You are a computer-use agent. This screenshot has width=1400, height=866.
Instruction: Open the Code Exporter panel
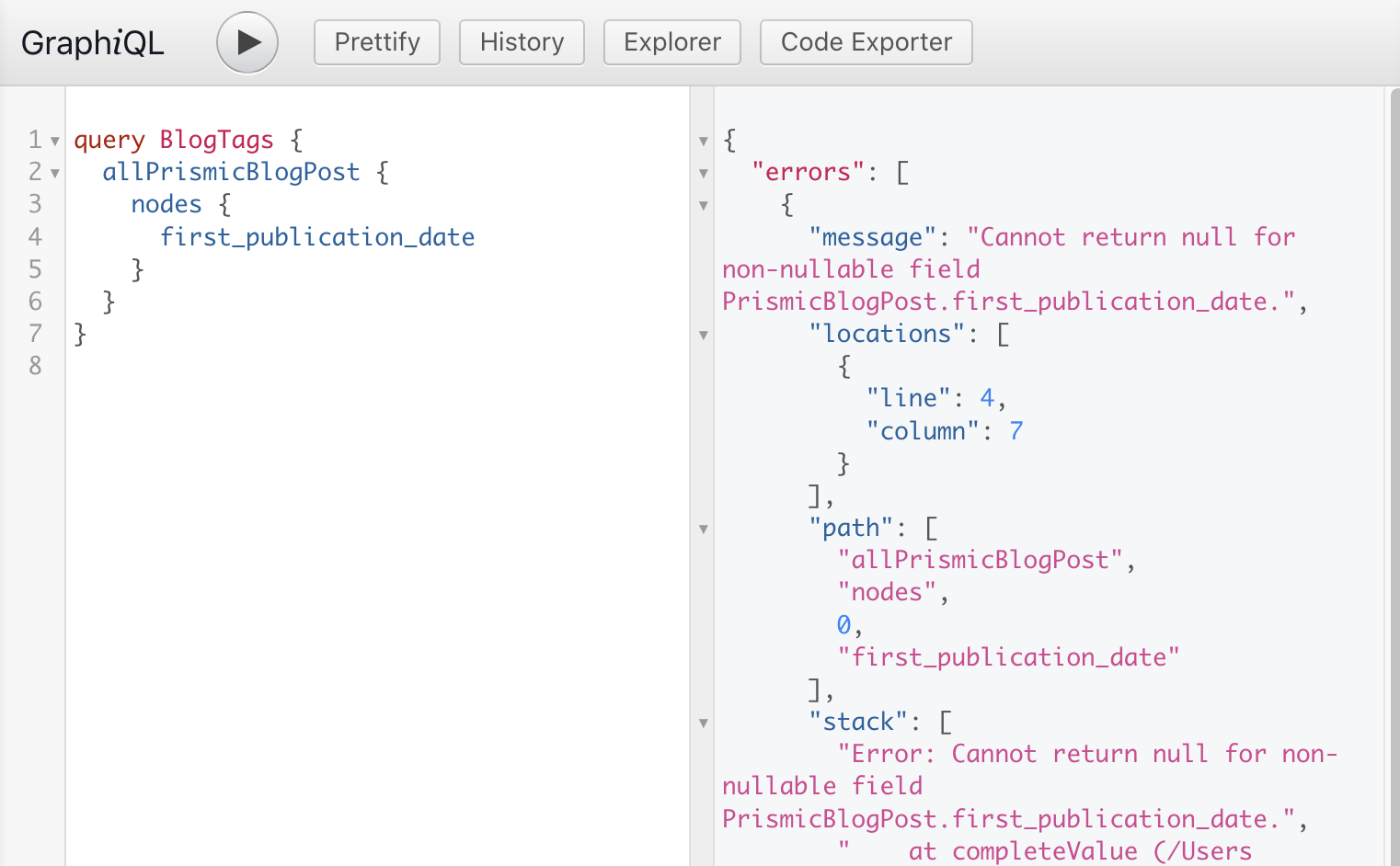pyautogui.click(x=866, y=42)
